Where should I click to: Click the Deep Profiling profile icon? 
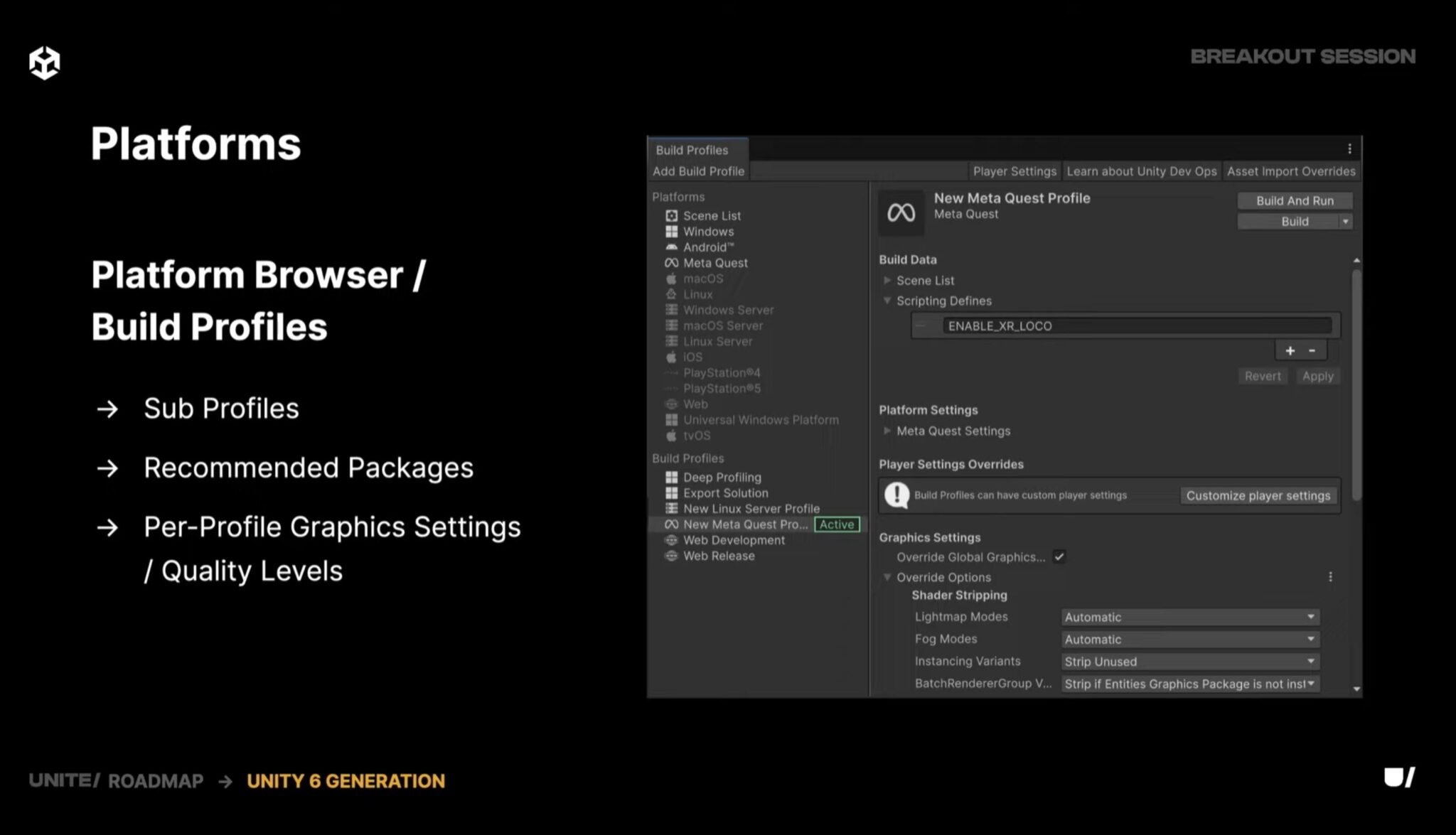pos(671,477)
